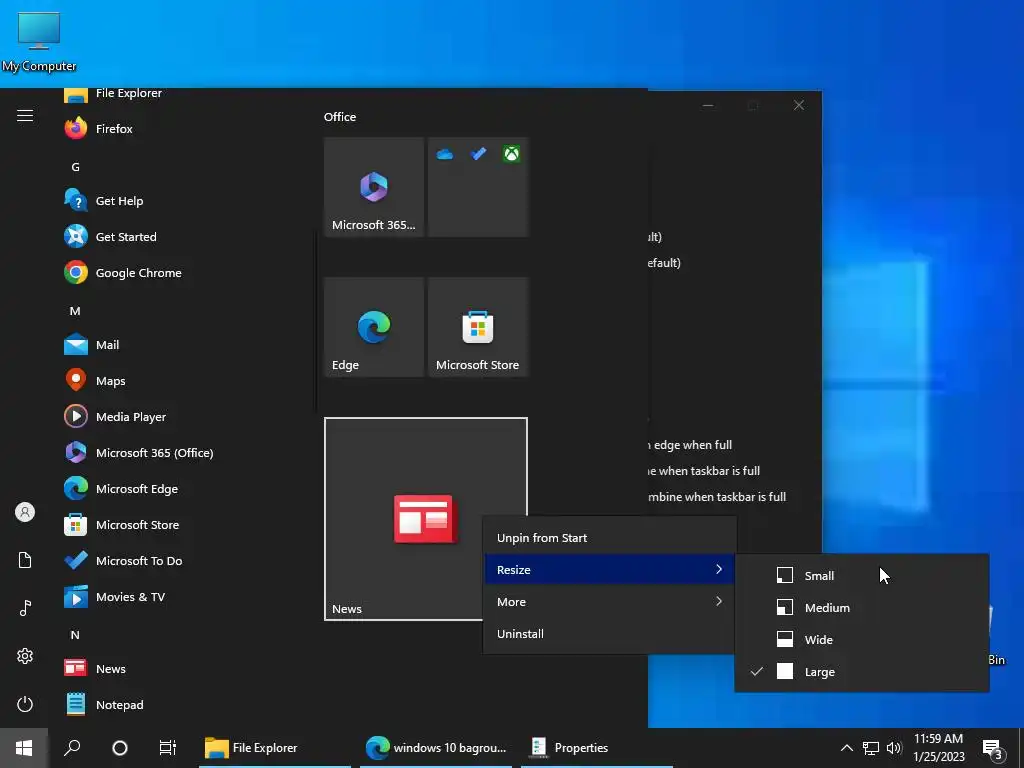Jump to the letter G header

(x=75, y=167)
